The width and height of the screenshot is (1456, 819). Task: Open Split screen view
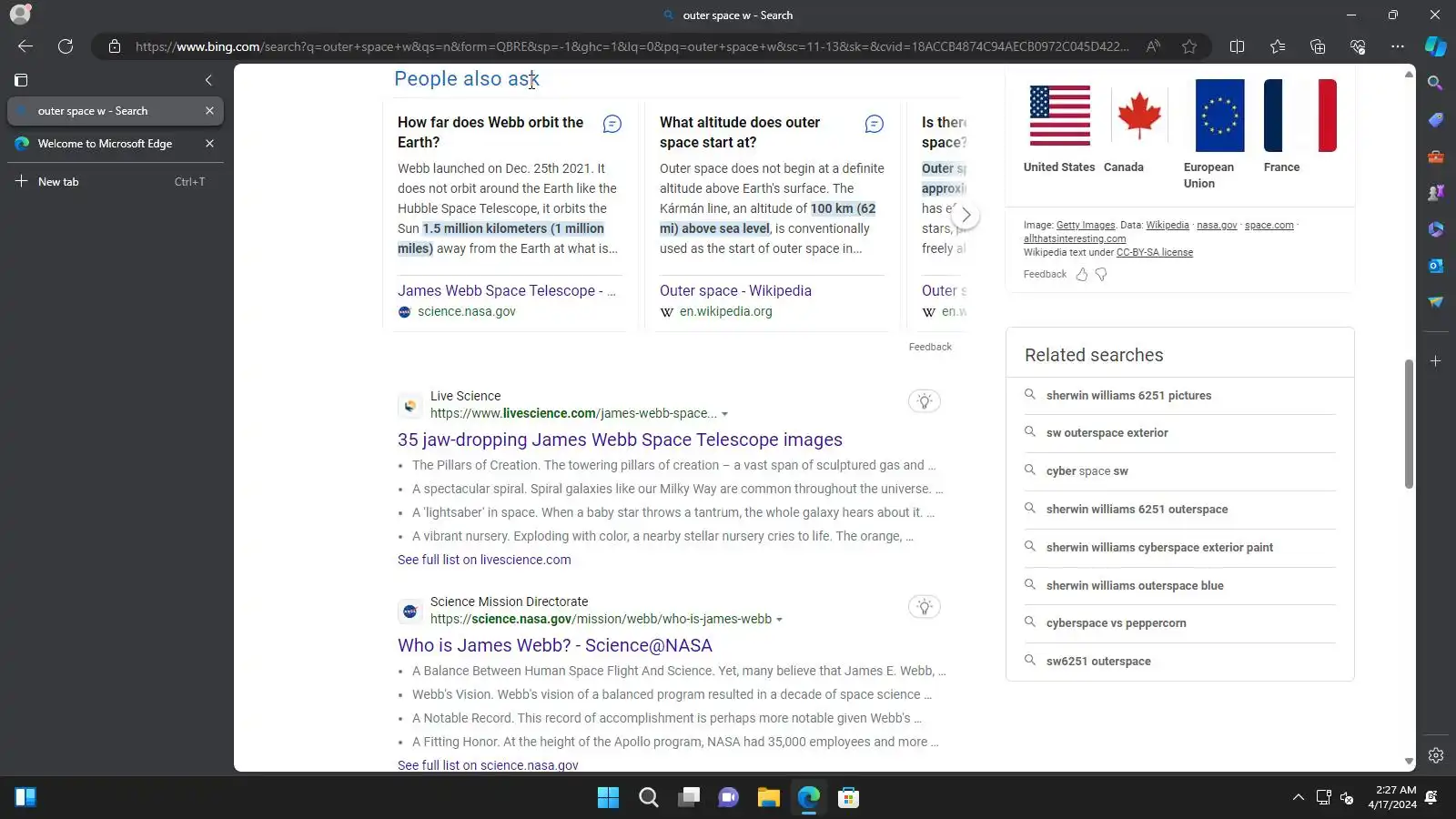(1237, 46)
